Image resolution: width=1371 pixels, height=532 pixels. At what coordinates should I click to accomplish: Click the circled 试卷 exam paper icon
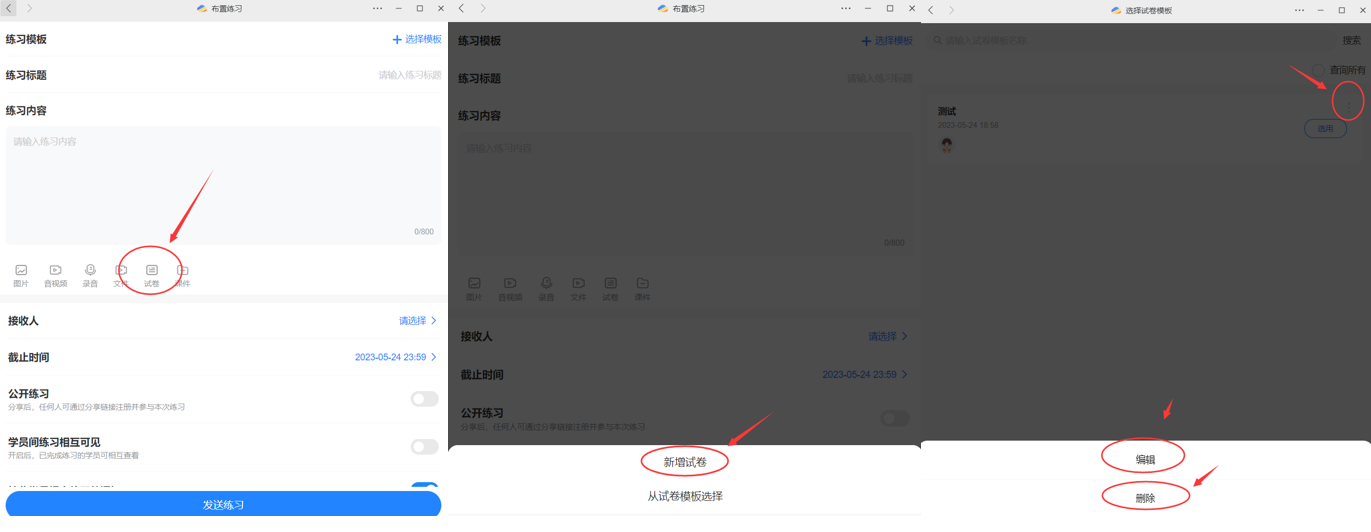point(152,270)
